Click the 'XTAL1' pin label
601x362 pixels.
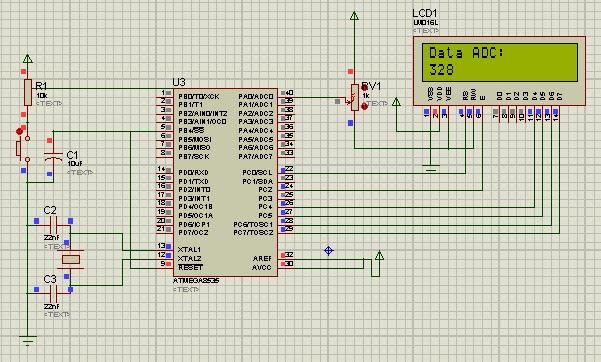(x=189, y=250)
